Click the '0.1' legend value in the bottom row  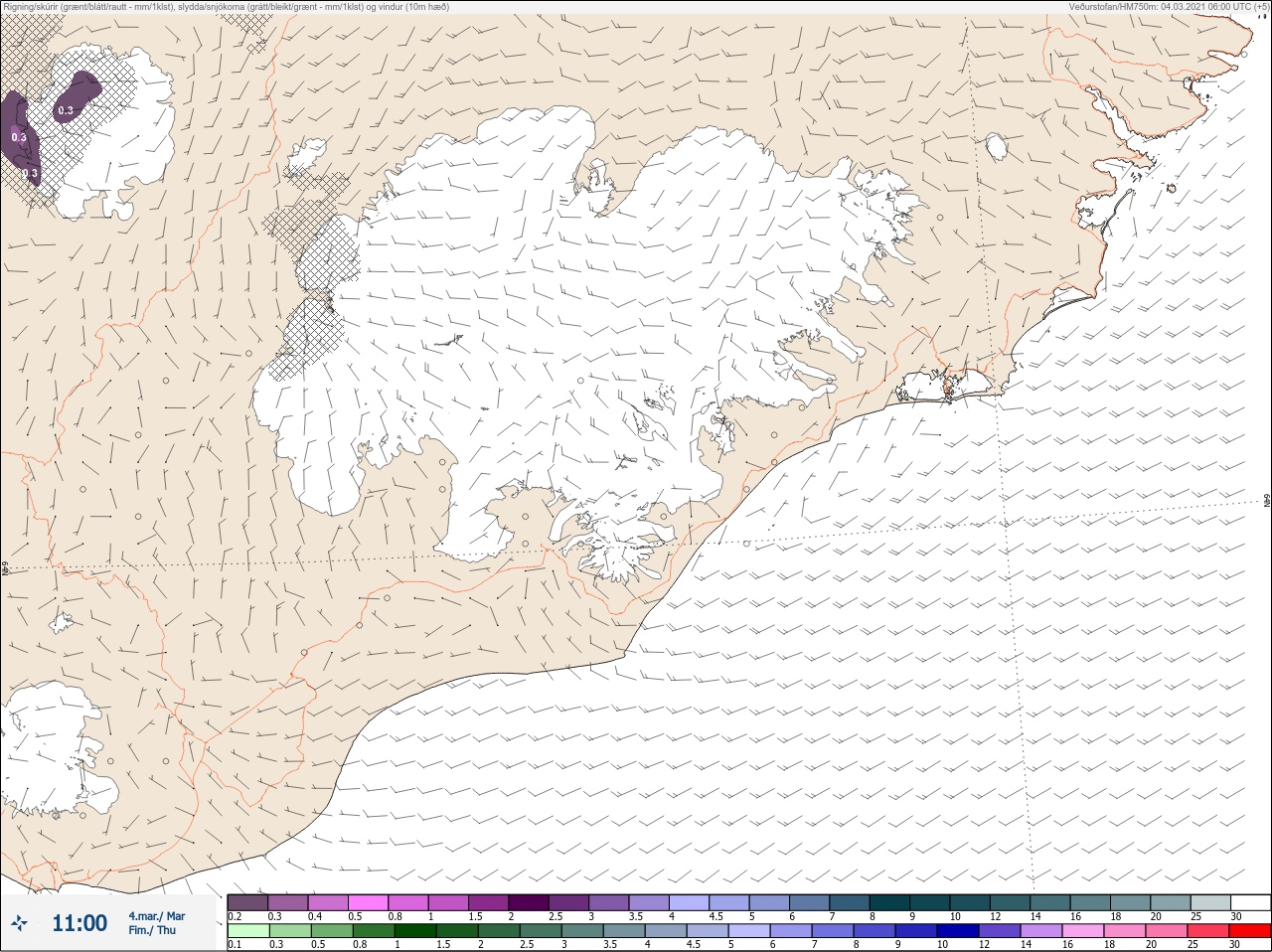tap(235, 945)
